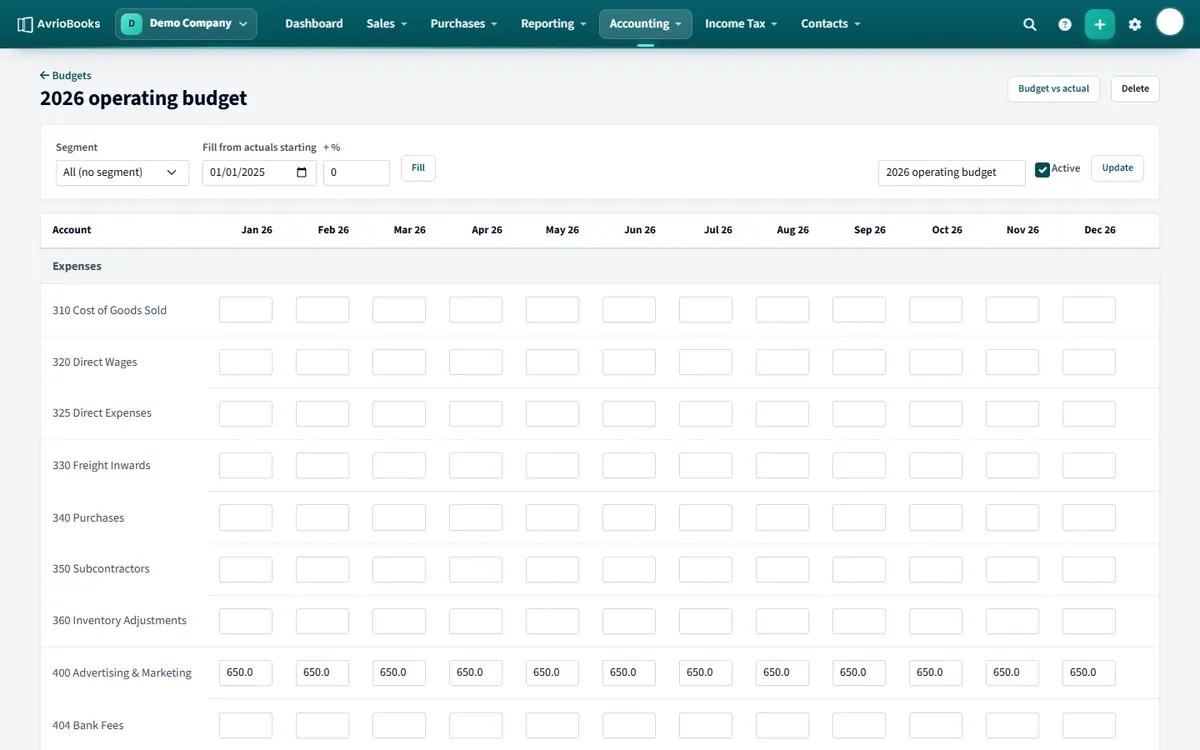Expand the Income Tax menu

point(741,24)
